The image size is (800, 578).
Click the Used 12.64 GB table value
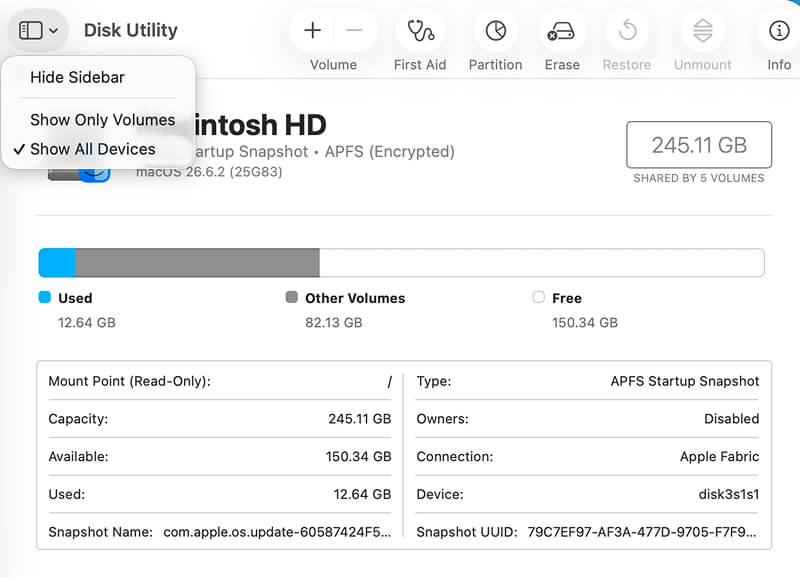tap(362, 494)
